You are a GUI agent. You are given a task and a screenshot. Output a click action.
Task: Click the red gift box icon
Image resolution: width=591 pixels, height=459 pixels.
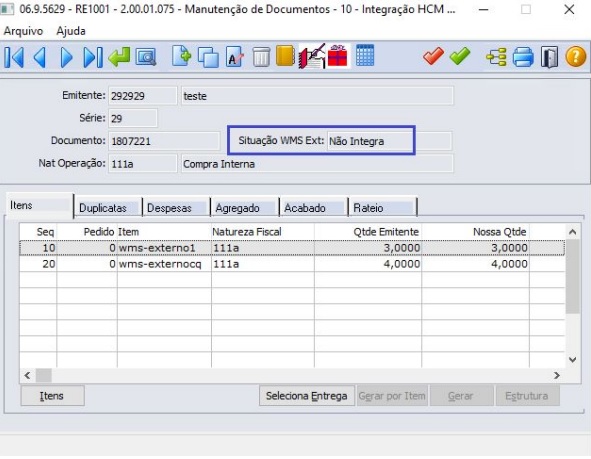338,56
